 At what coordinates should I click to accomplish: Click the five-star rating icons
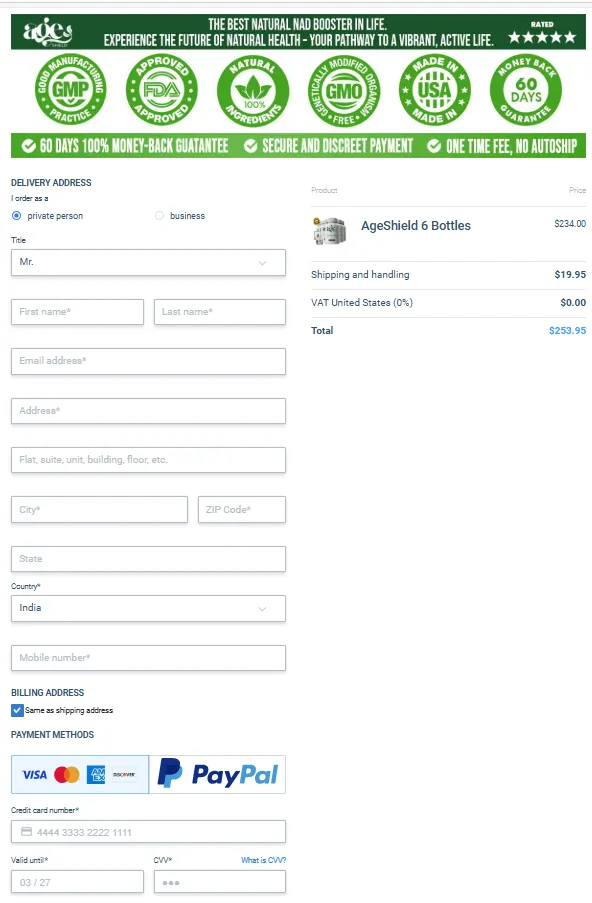[542, 37]
